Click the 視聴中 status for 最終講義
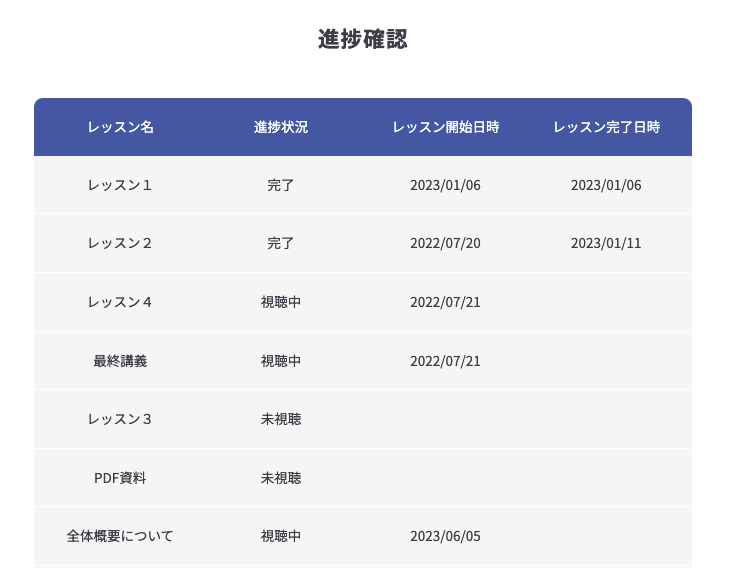The width and height of the screenshot is (731, 568). pos(281,361)
